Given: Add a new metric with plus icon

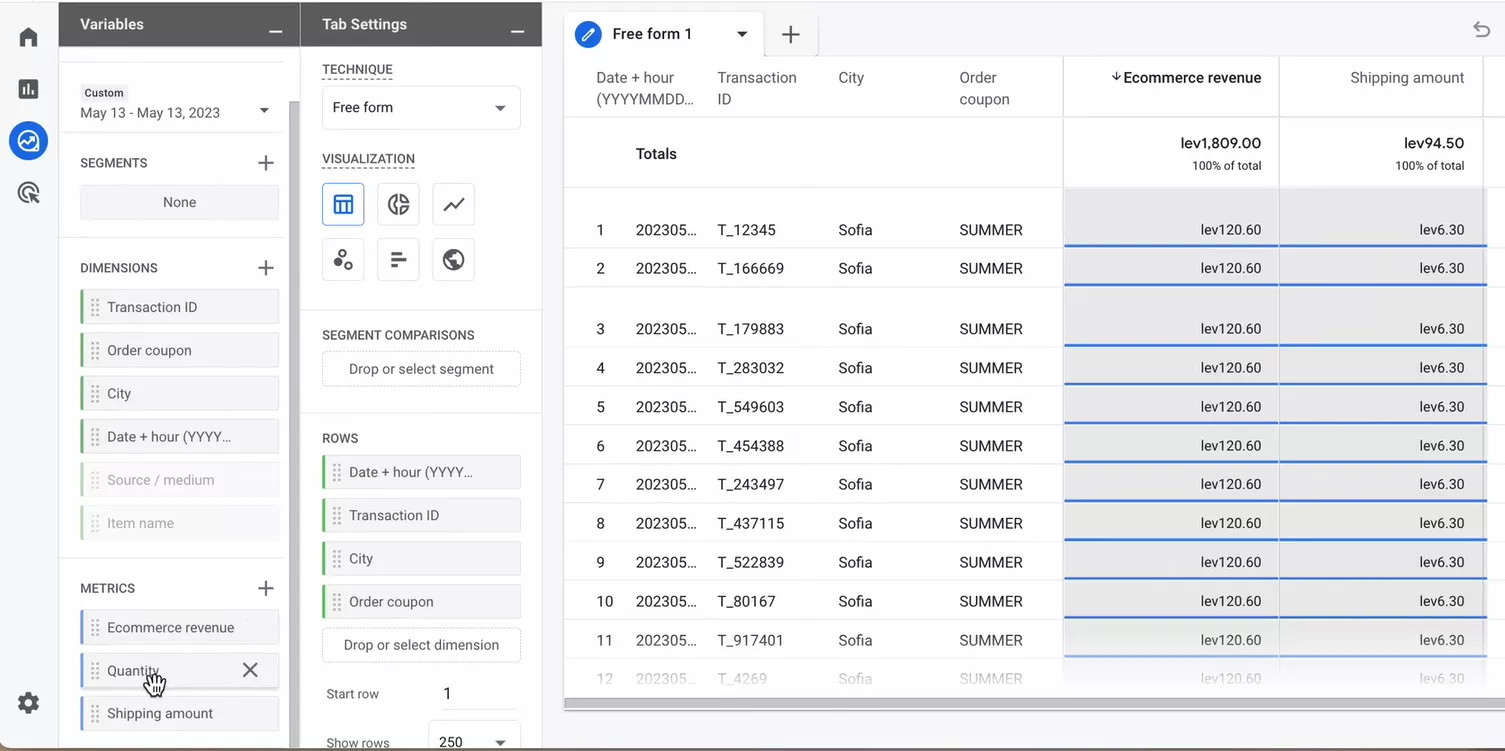Looking at the screenshot, I should tap(265, 588).
